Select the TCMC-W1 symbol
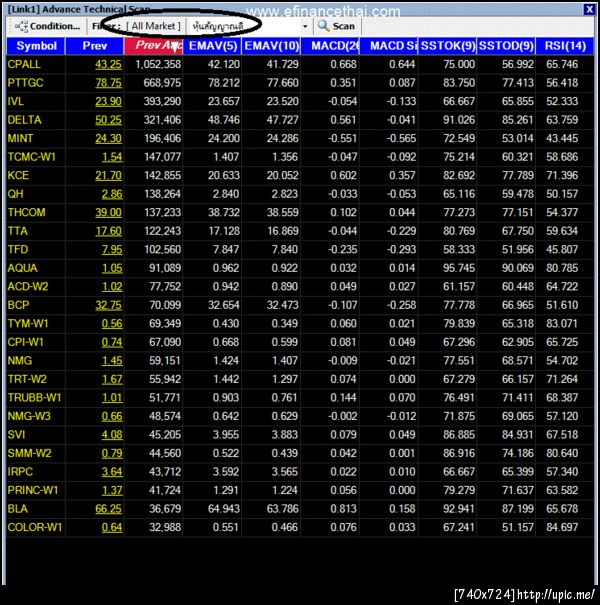 tap(32, 157)
